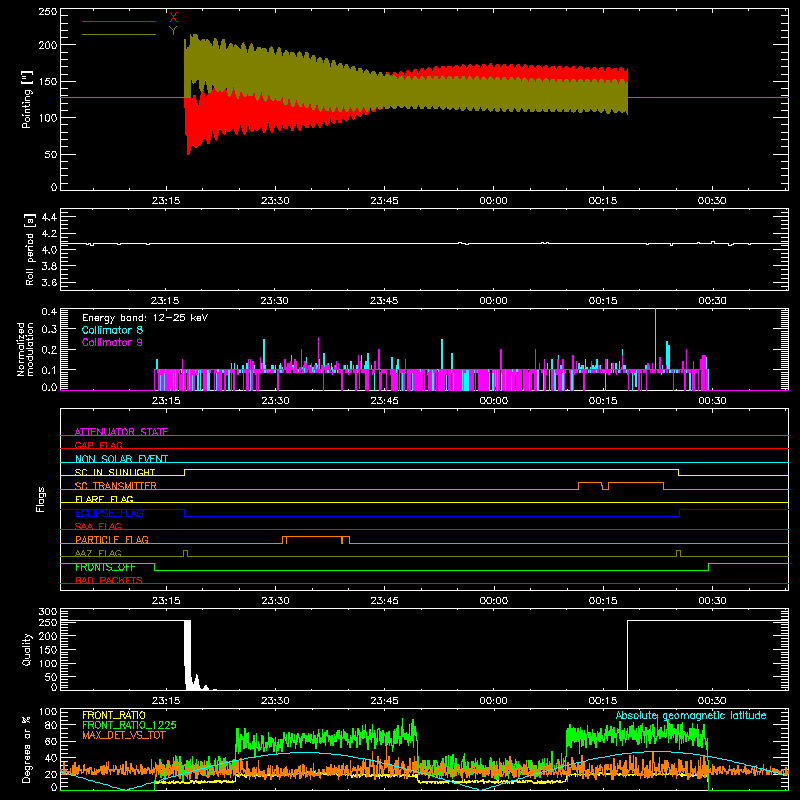Click the NON_SOLAR_EVENT flag label
800x800 pixels.
121,459
